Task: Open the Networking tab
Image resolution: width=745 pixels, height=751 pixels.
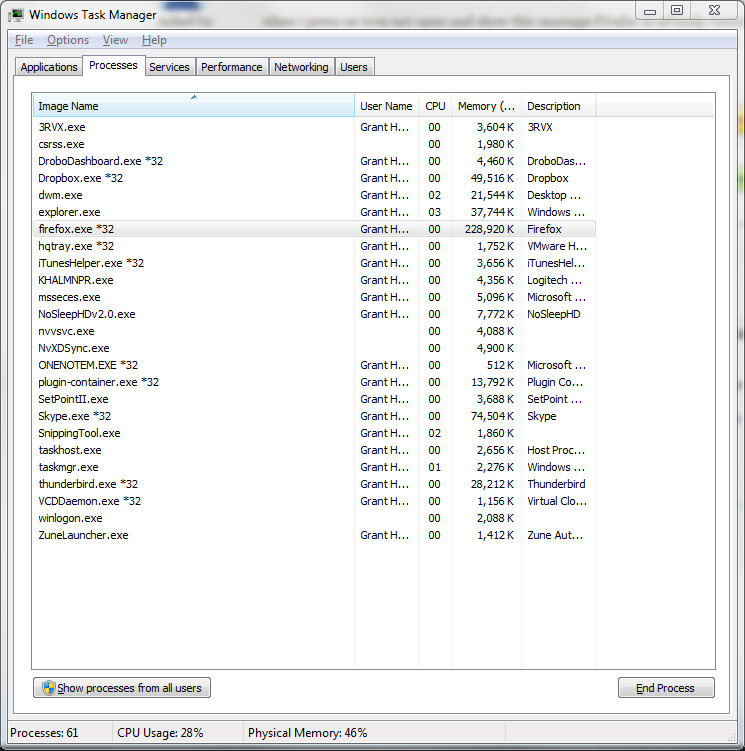Action: coord(301,67)
